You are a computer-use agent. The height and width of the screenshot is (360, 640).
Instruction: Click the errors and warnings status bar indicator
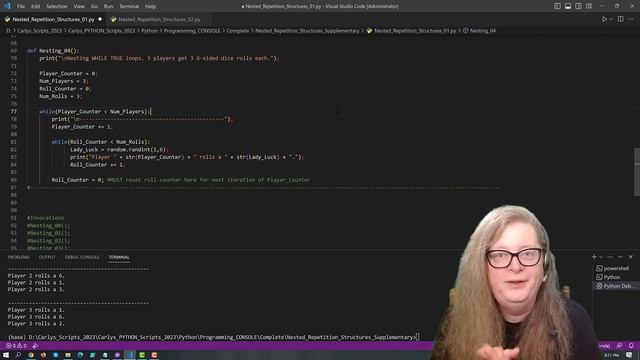[x=16, y=346]
